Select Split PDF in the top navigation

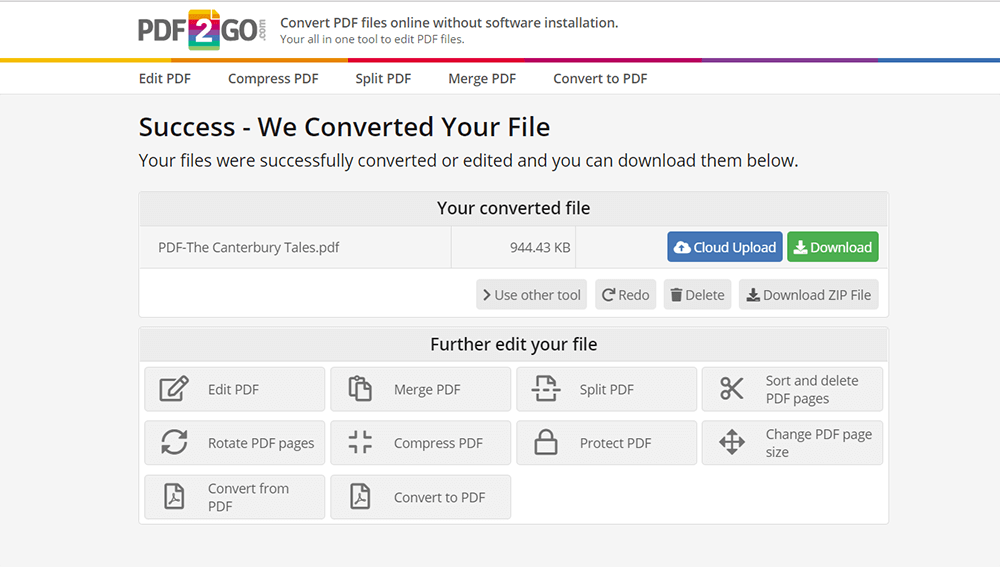click(383, 78)
